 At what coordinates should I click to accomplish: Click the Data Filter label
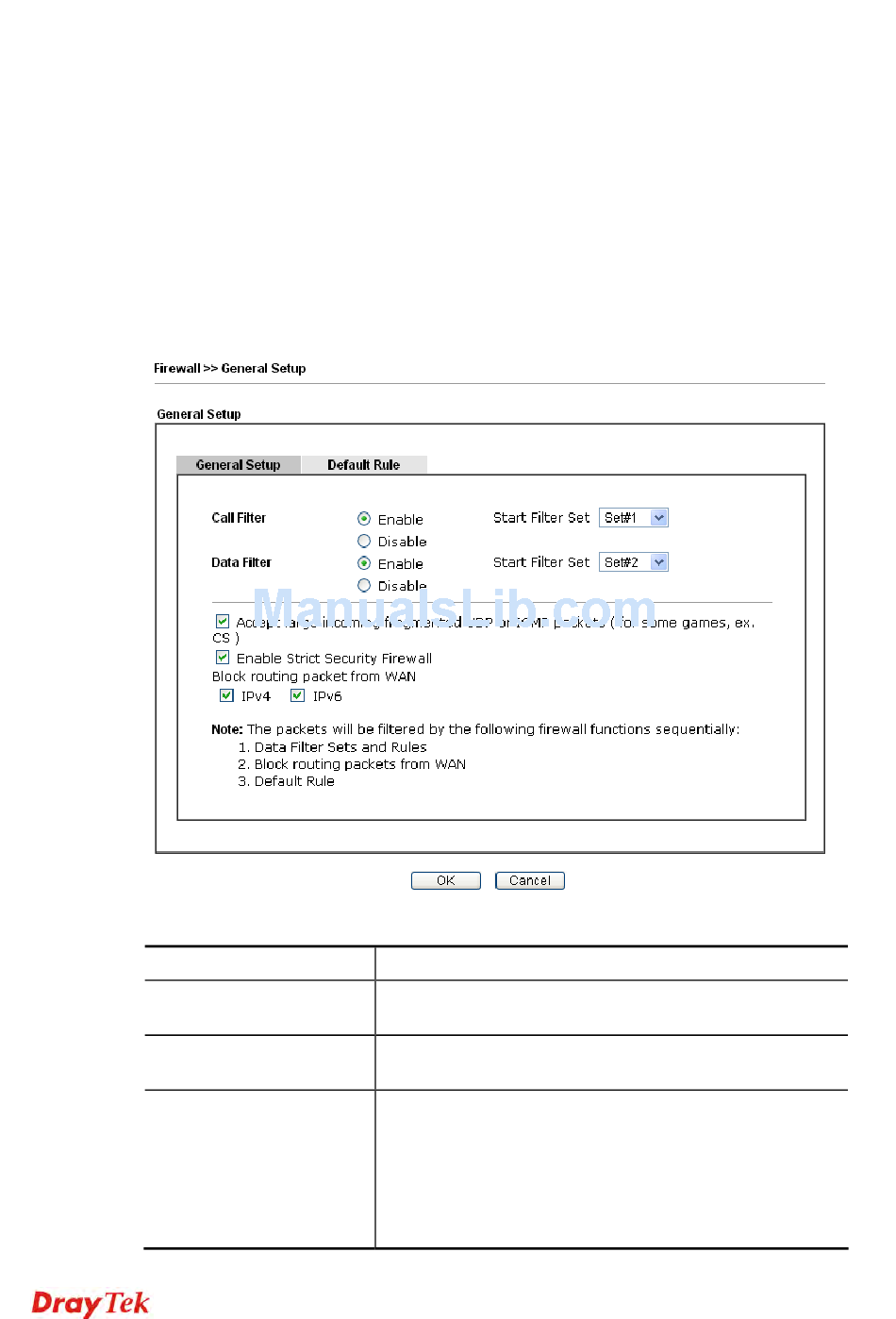[241, 562]
